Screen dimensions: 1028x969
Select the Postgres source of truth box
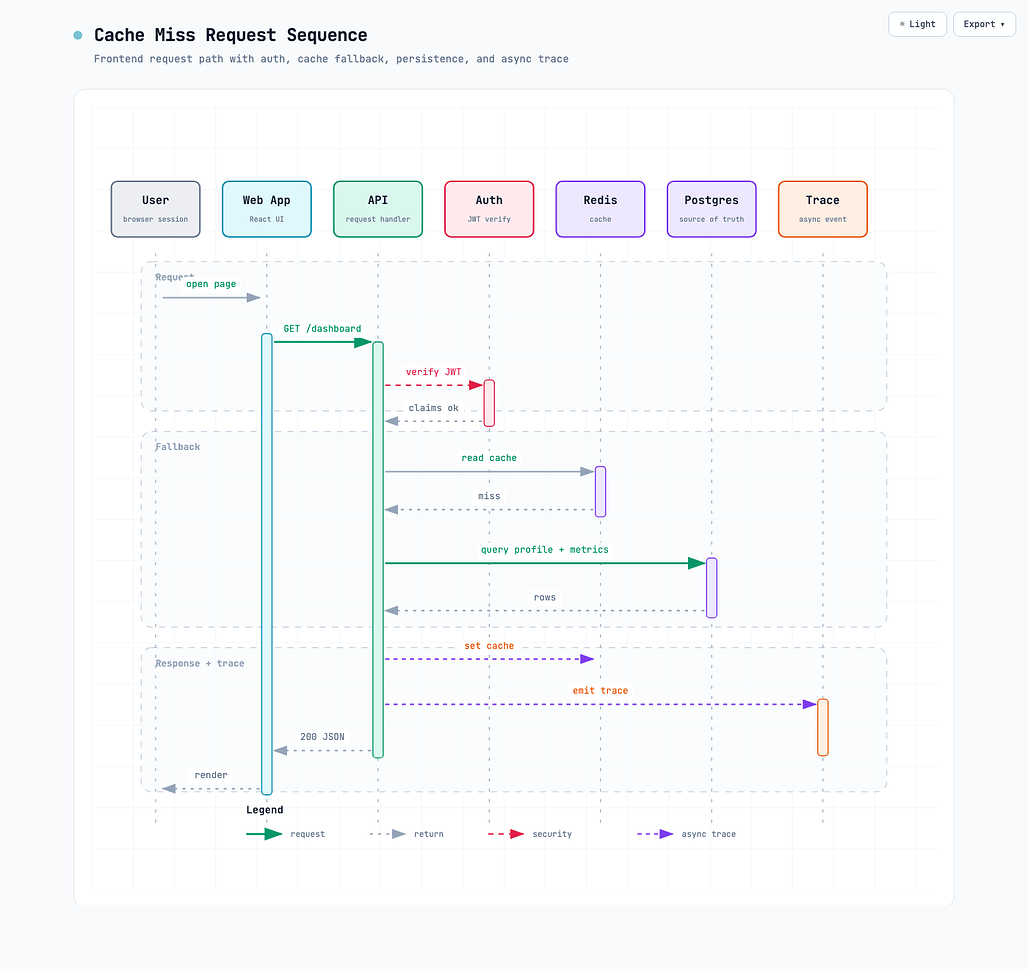[711, 209]
